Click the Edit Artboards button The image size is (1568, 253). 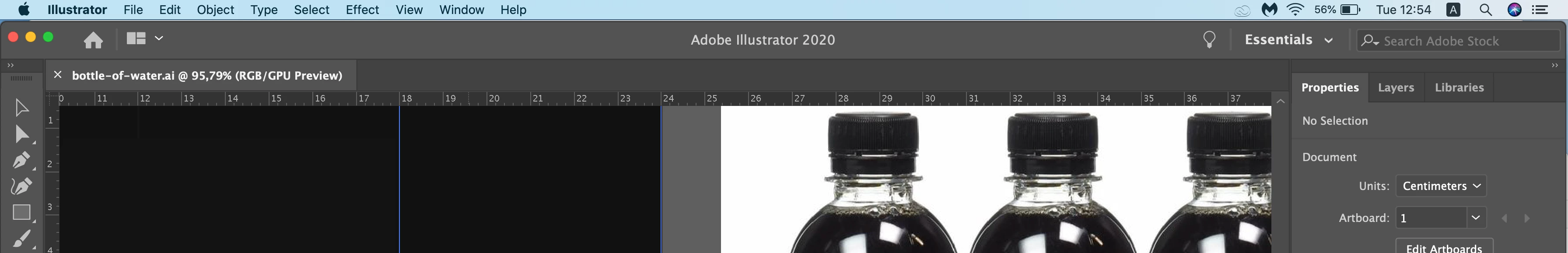pos(1444,246)
